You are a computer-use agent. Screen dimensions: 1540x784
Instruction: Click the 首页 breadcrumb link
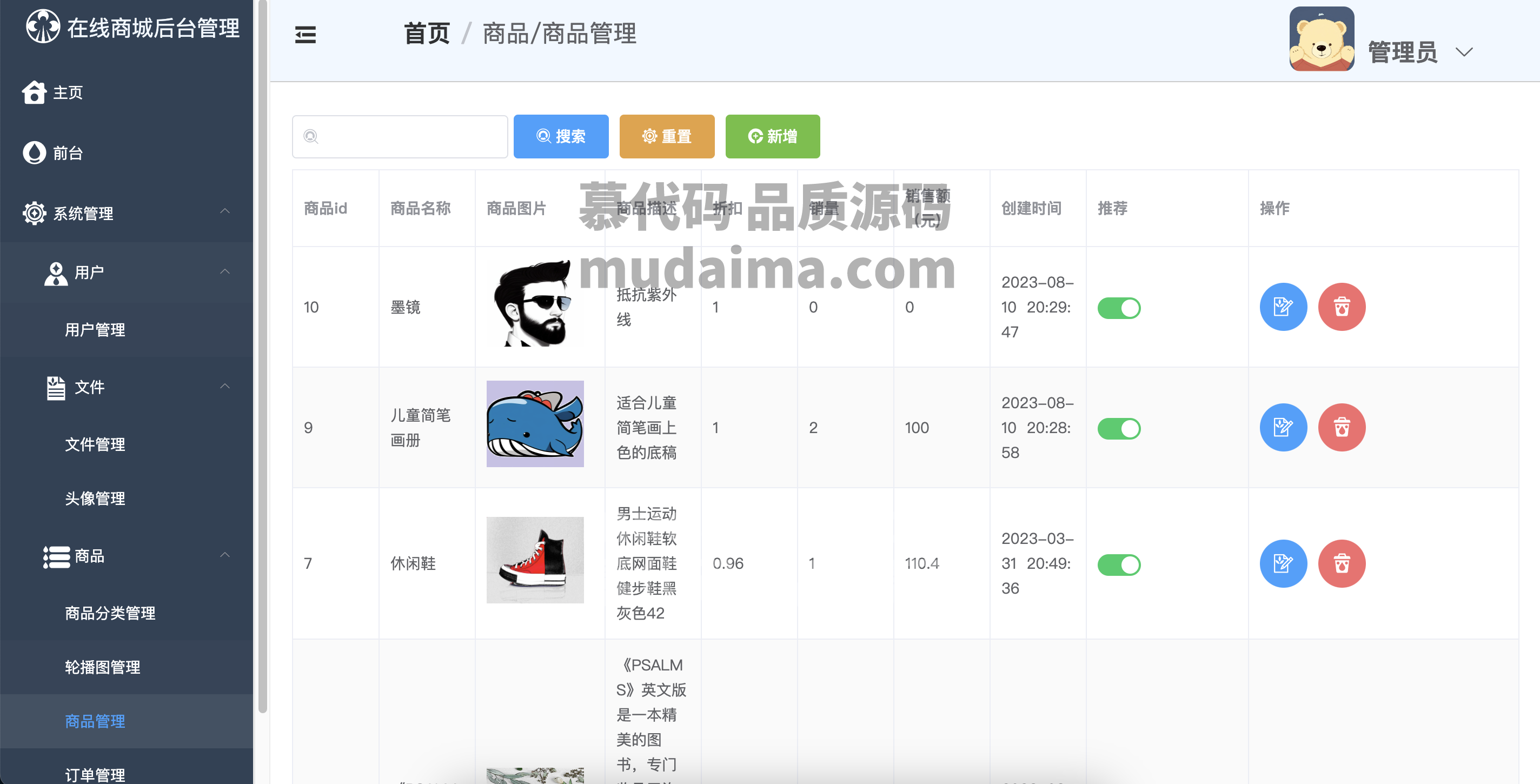pyautogui.click(x=427, y=34)
